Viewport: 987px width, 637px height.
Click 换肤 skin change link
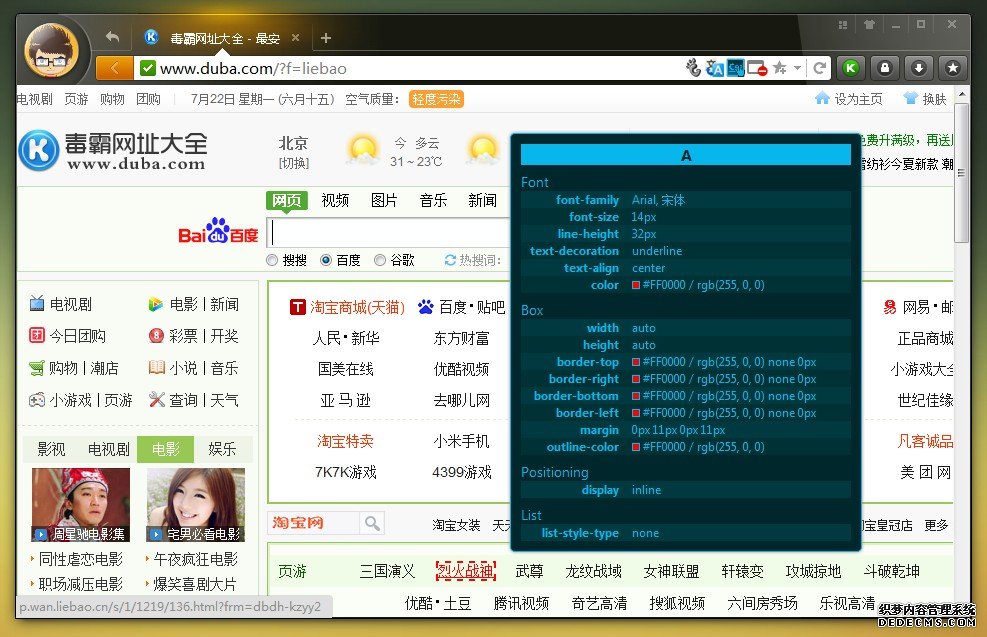925,99
